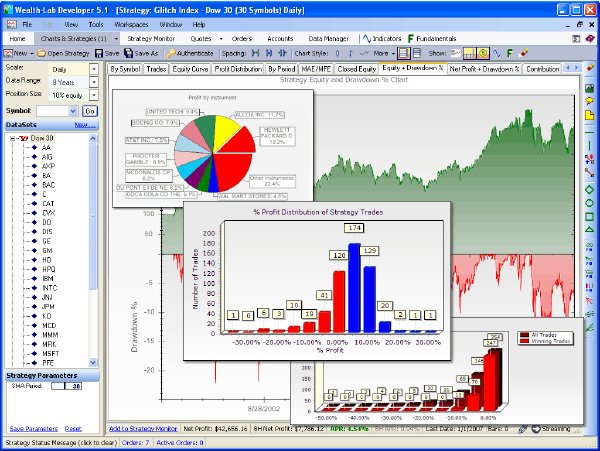Click the yellow speech bubble annotation tool
The width and height of the screenshot is (600, 451).
(590, 101)
